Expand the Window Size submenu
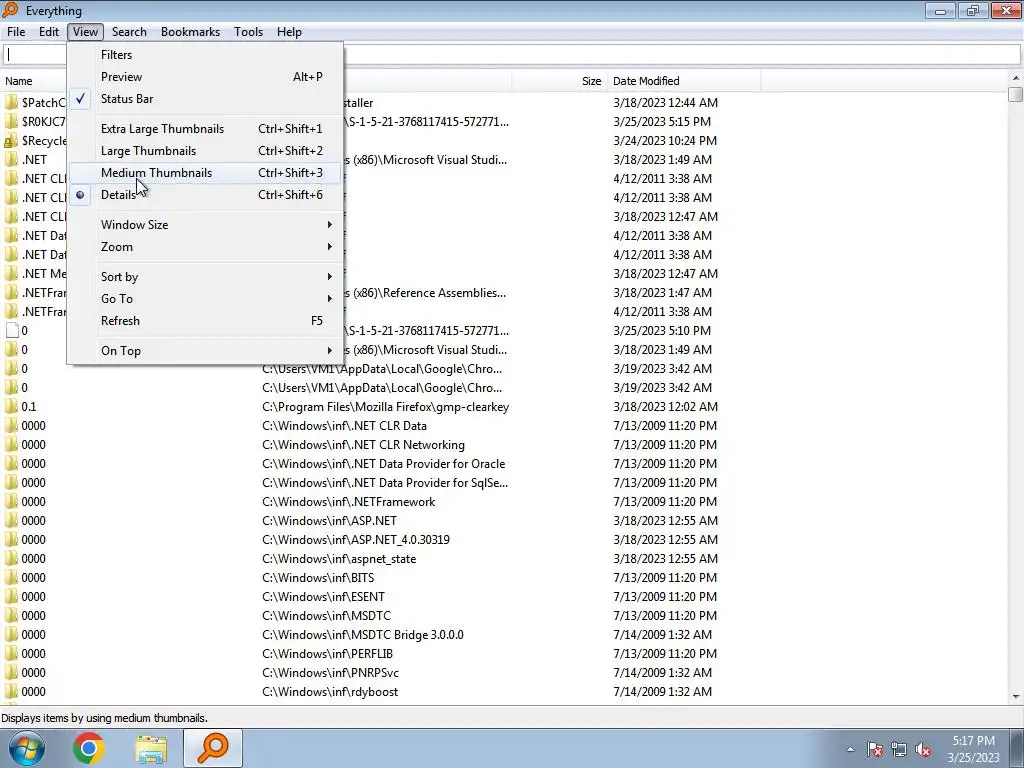The width and height of the screenshot is (1024, 768). coord(205,225)
